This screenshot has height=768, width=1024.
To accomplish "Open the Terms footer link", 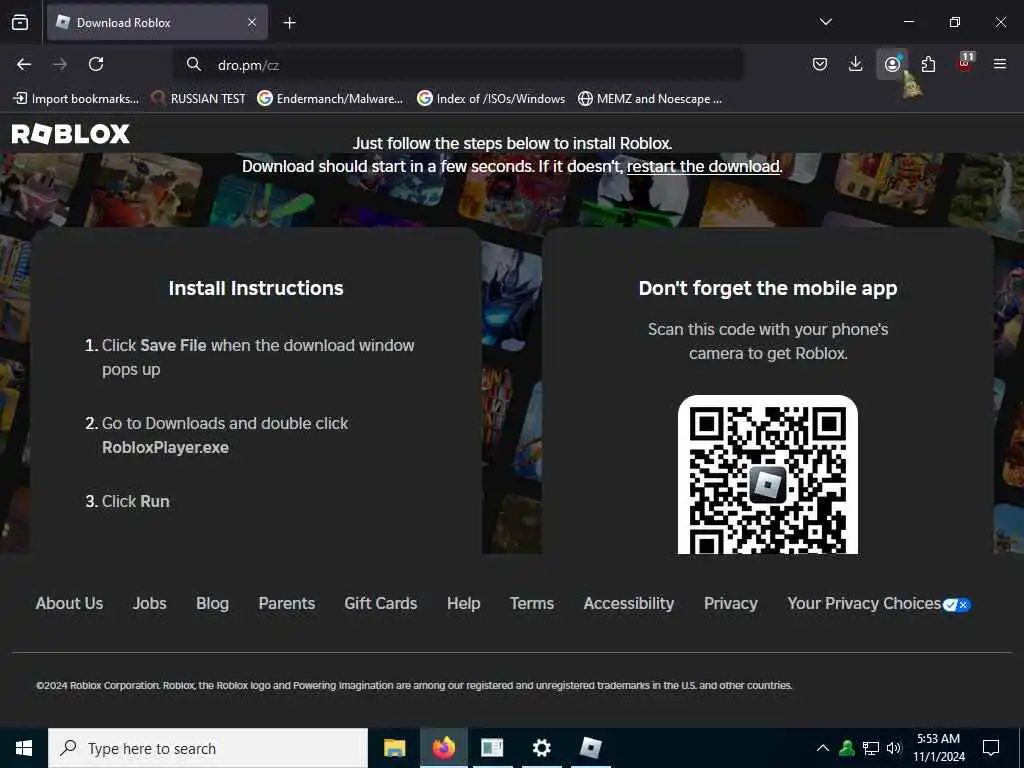I will coord(532,603).
